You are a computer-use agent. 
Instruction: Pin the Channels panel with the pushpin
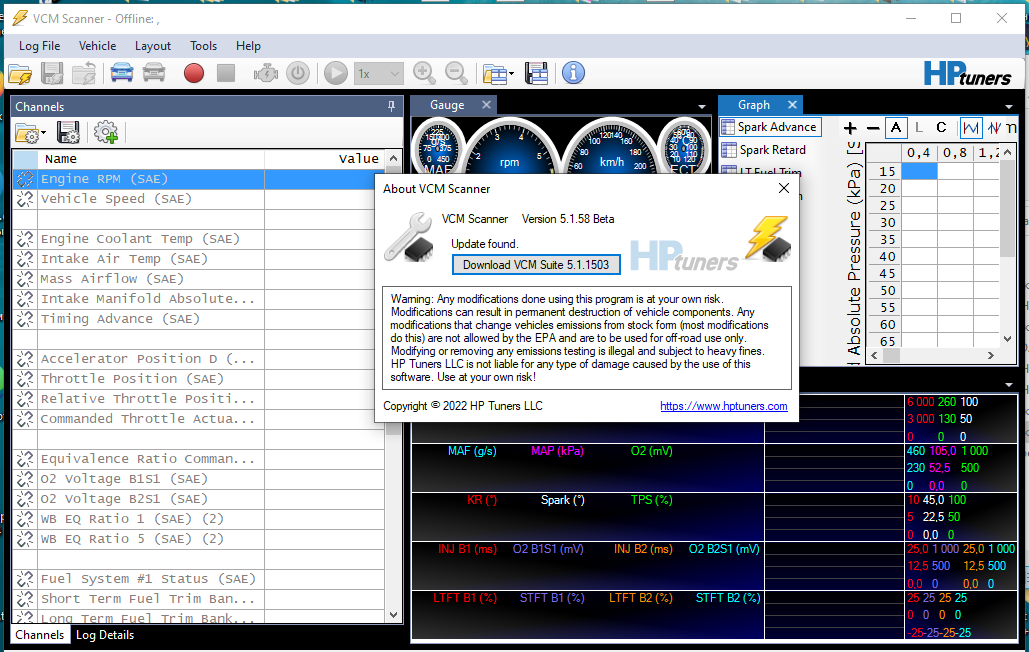pyautogui.click(x=391, y=106)
